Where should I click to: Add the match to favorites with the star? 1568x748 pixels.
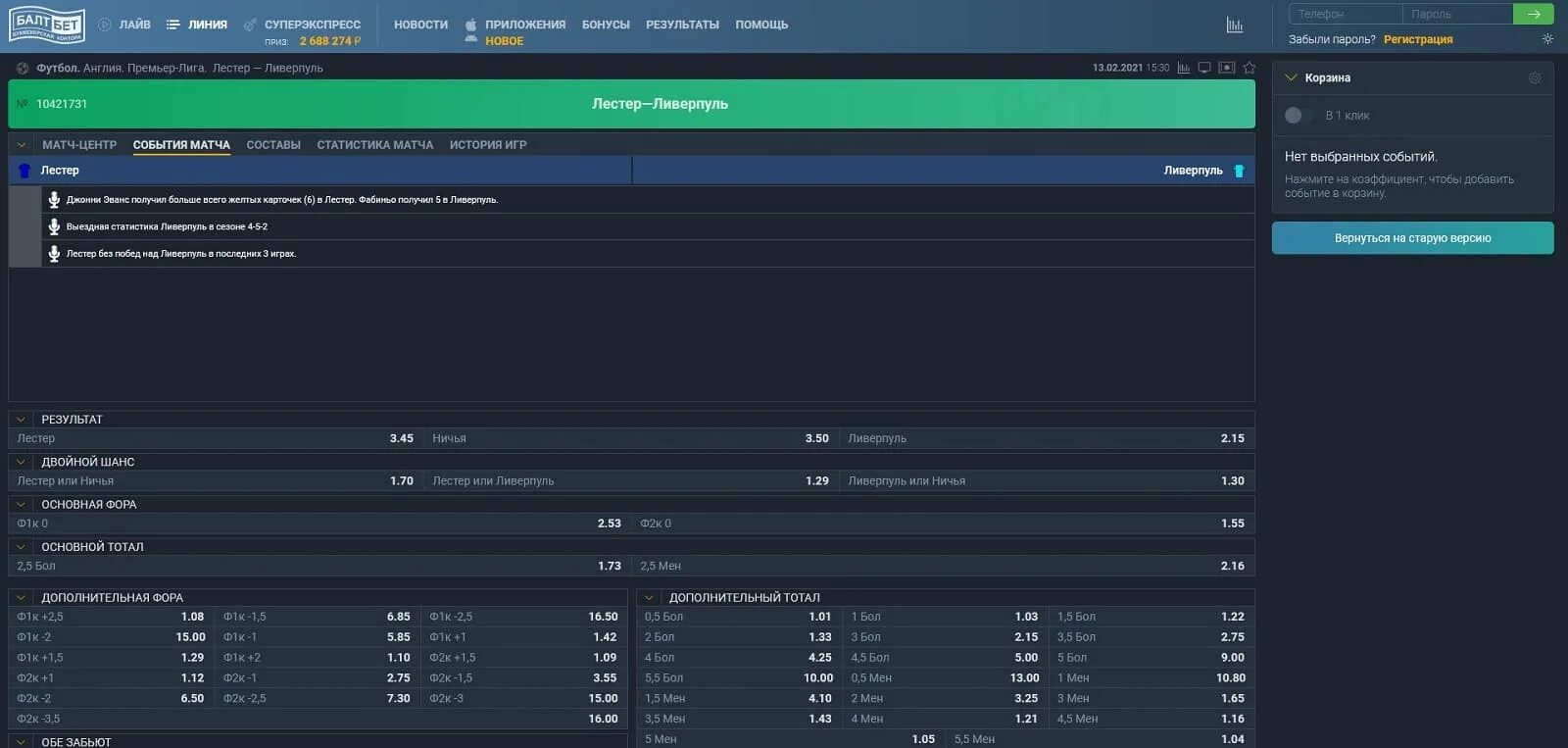click(x=1249, y=68)
